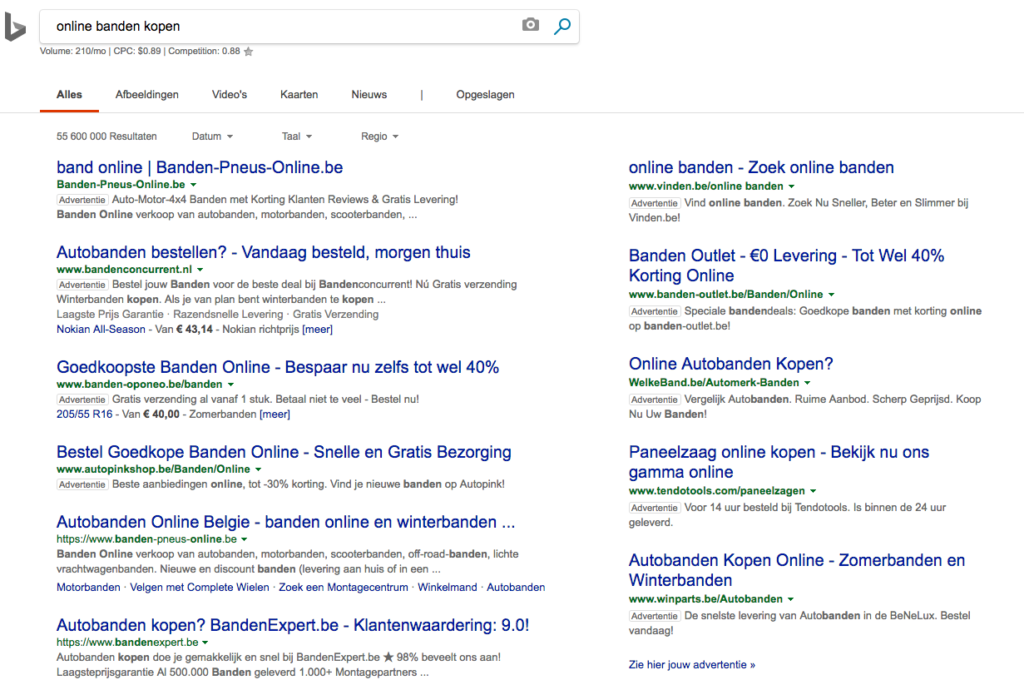This screenshot has height=680, width=1024.
Task: Expand arrow next to Banden-Pneus-Online.be ad URL
Action: tap(193, 185)
